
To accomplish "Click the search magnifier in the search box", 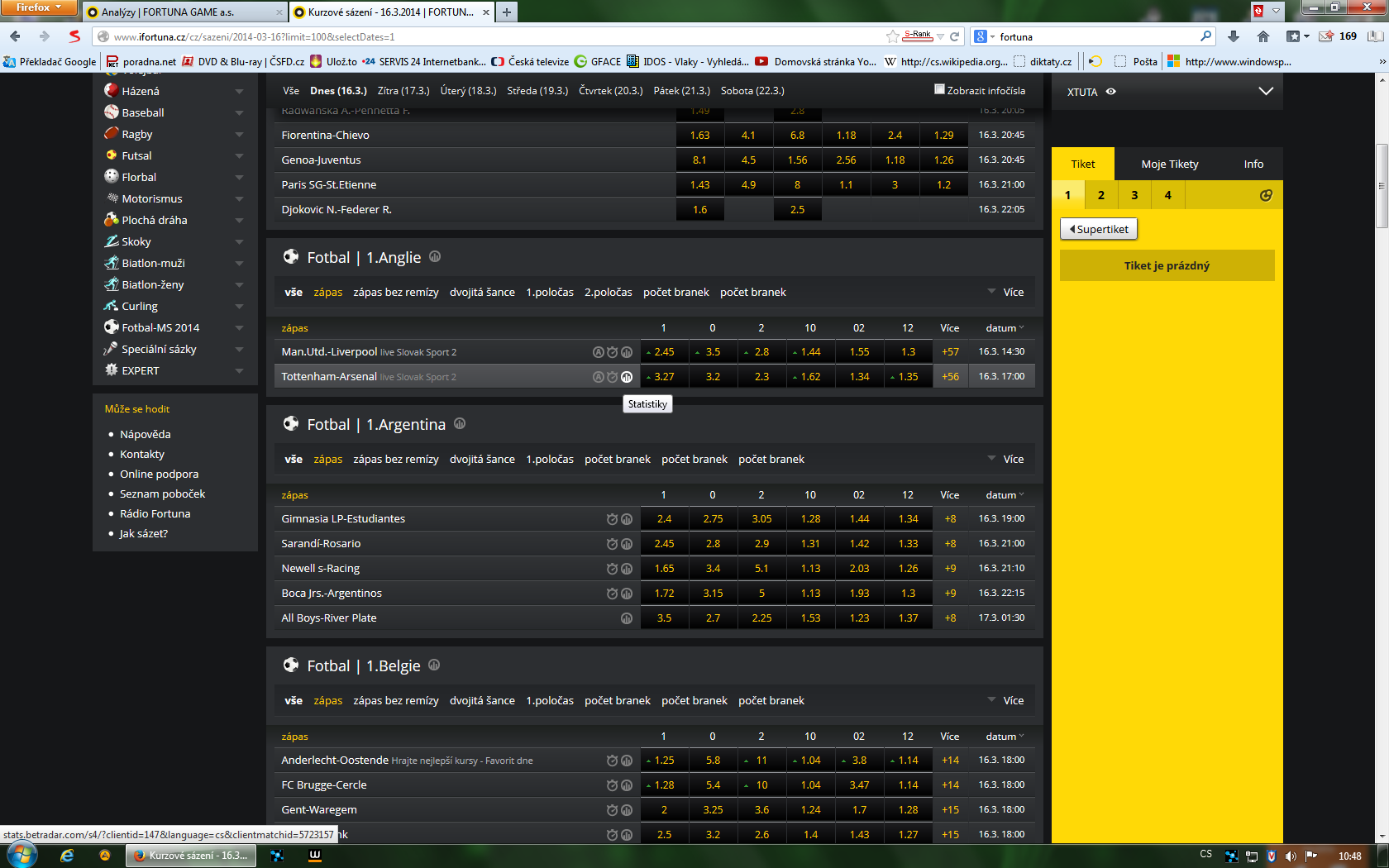I will (x=1205, y=36).
